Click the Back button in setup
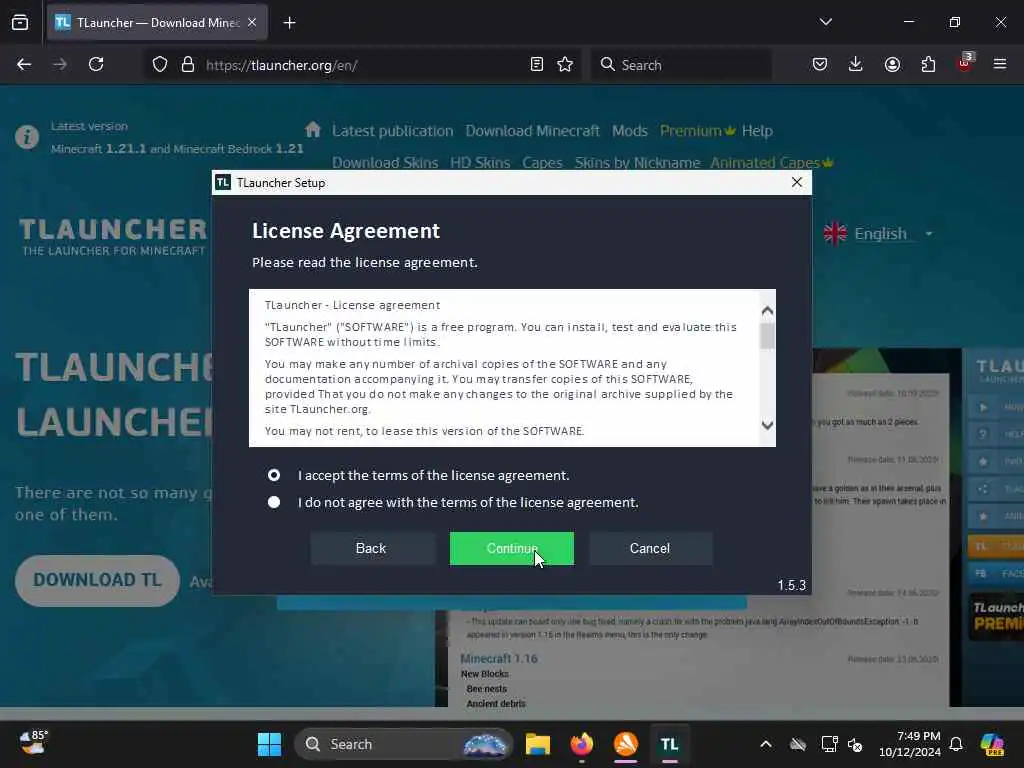This screenshot has width=1024, height=768. tap(371, 549)
